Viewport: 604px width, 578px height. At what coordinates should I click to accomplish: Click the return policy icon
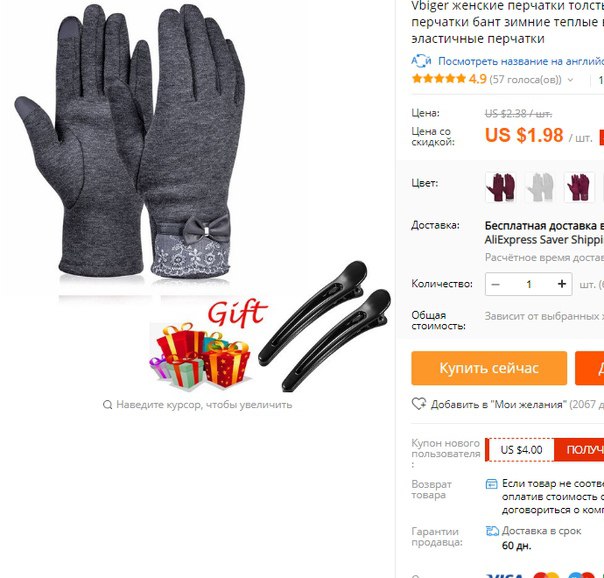(x=492, y=484)
